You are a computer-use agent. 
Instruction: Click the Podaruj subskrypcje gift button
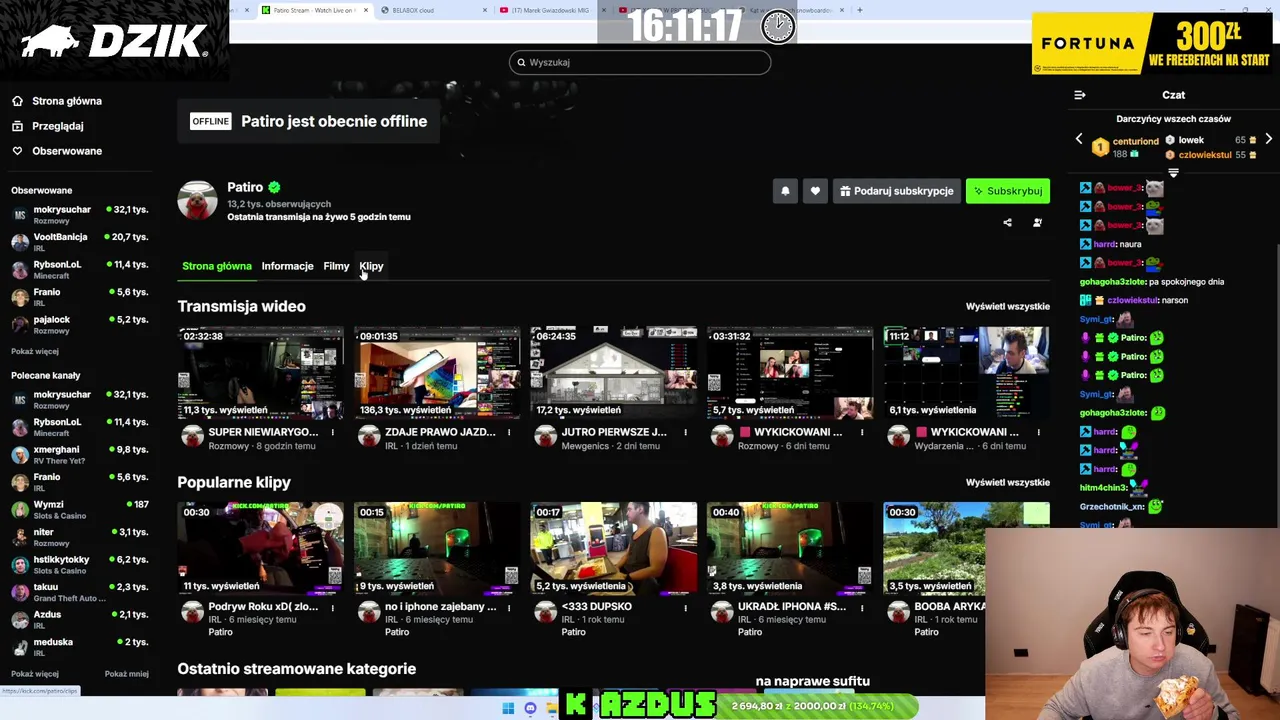(x=897, y=191)
